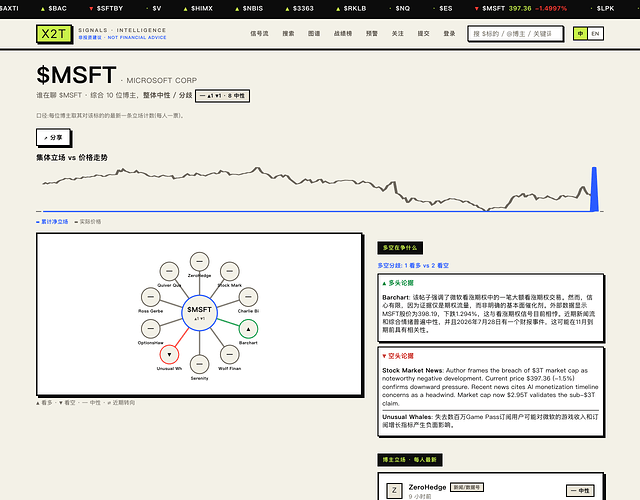The image size is (640, 500).
Task: Open the 信号流 nav item
Action: point(259,33)
